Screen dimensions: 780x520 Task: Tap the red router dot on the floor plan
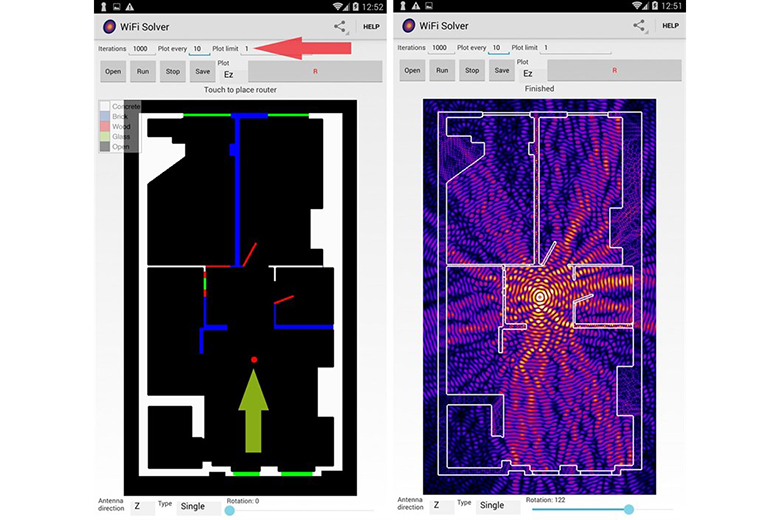254,359
